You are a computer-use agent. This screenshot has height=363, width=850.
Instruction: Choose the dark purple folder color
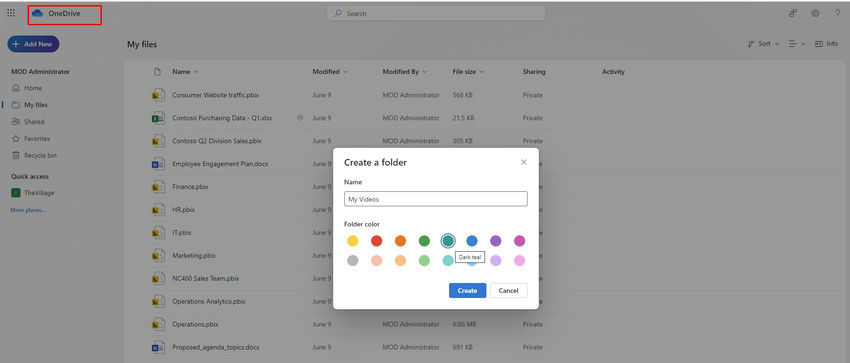[x=495, y=241]
